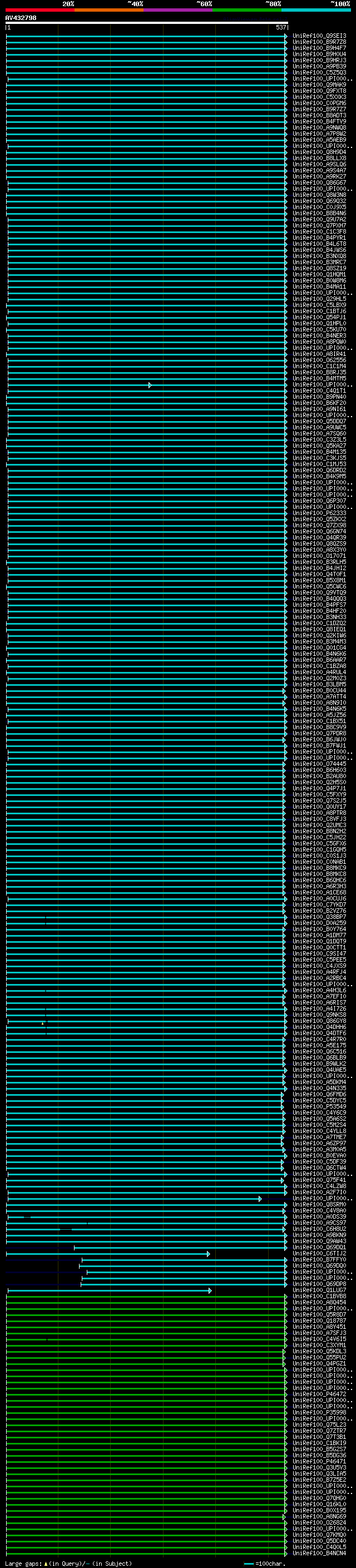Screen dimensions: 356x1568
Task: Click the alignment bar for UniRef100_B7FFY0
Action: [184, 1260]
